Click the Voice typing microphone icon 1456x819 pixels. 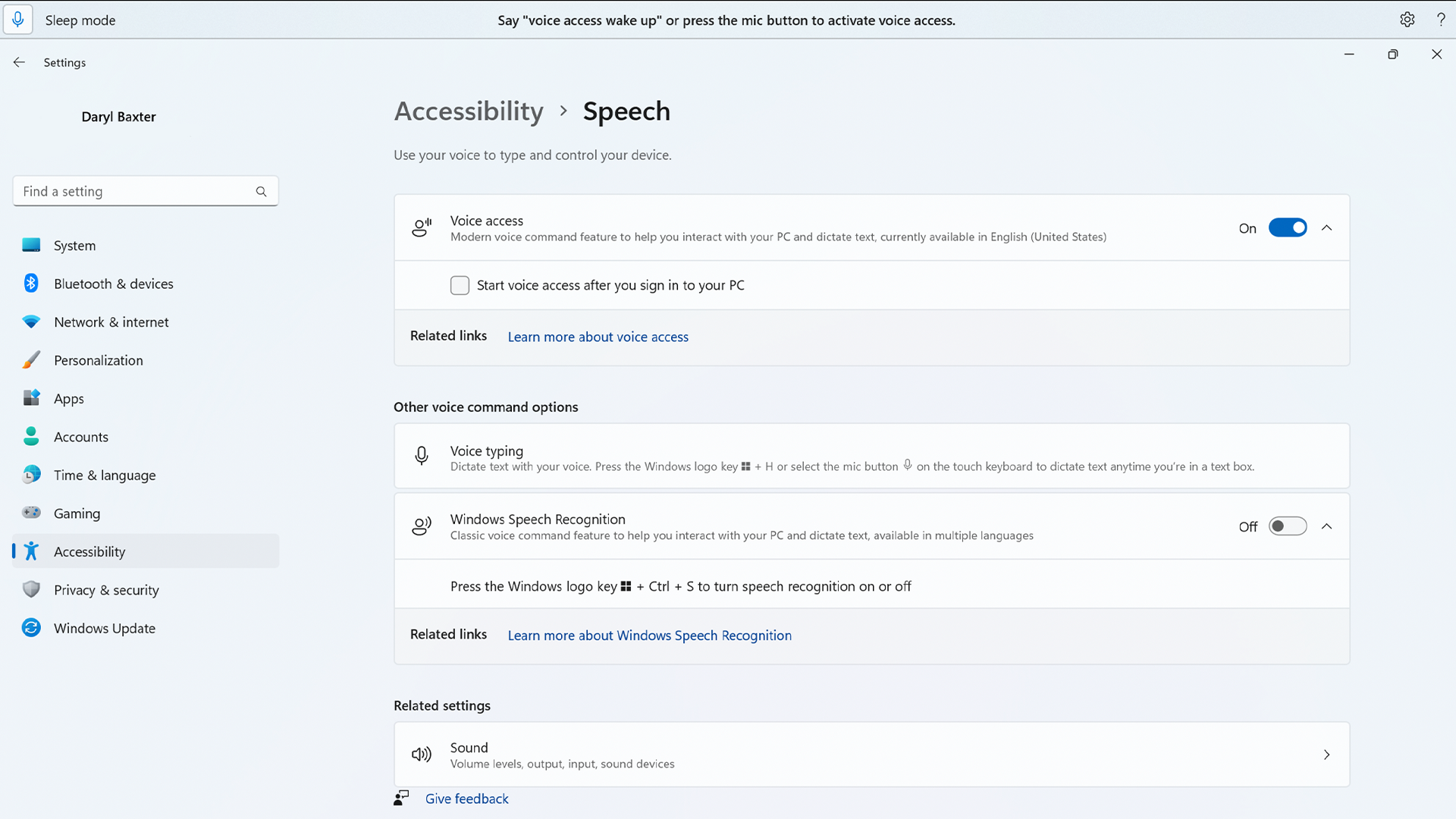pyautogui.click(x=422, y=456)
